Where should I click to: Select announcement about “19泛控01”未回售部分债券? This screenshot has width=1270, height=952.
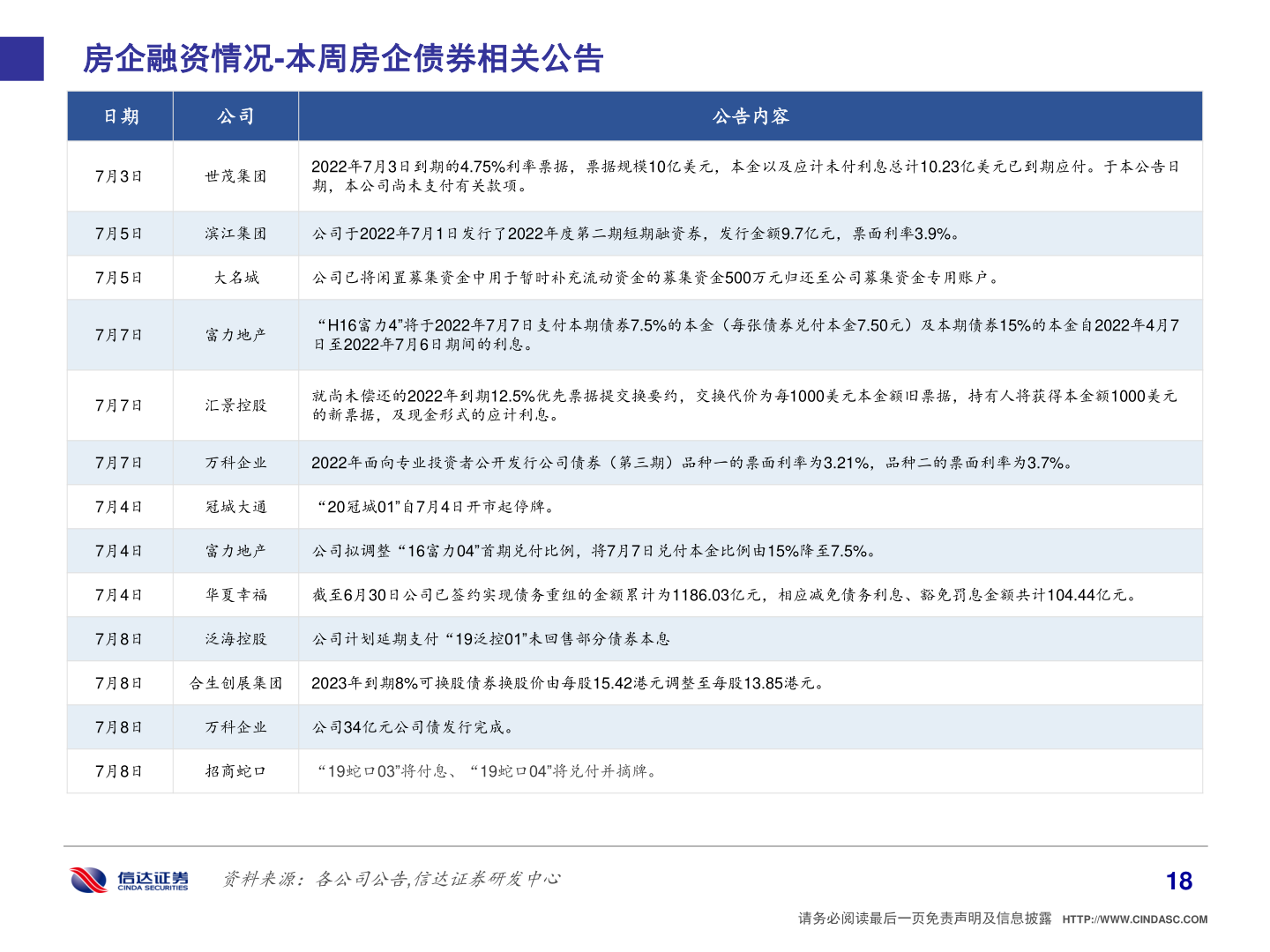491,639
